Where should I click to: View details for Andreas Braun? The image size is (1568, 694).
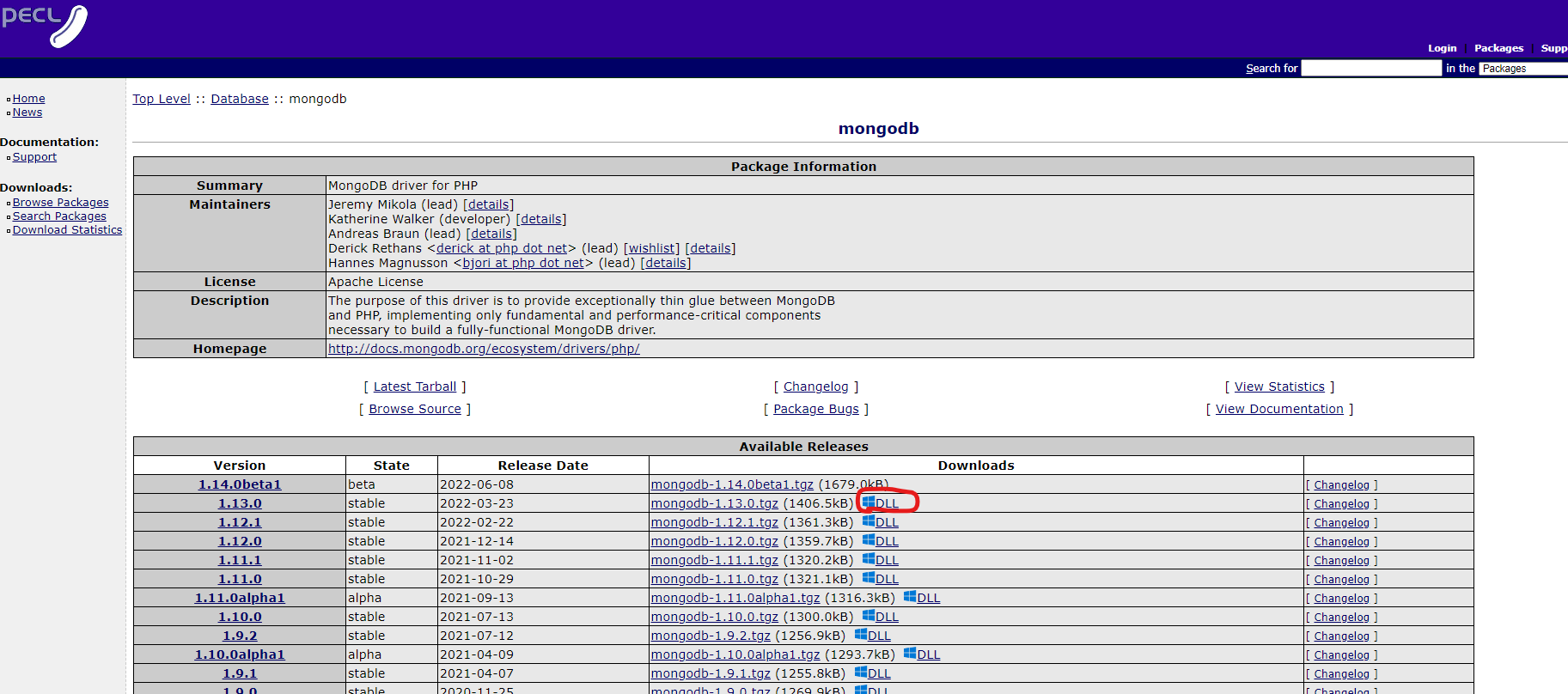(491, 234)
